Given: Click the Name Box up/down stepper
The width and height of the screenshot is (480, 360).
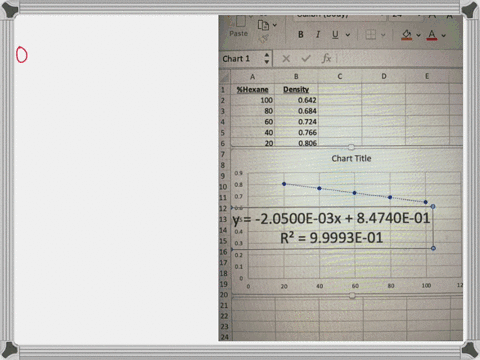Looking at the screenshot, I should click(267, 58).
